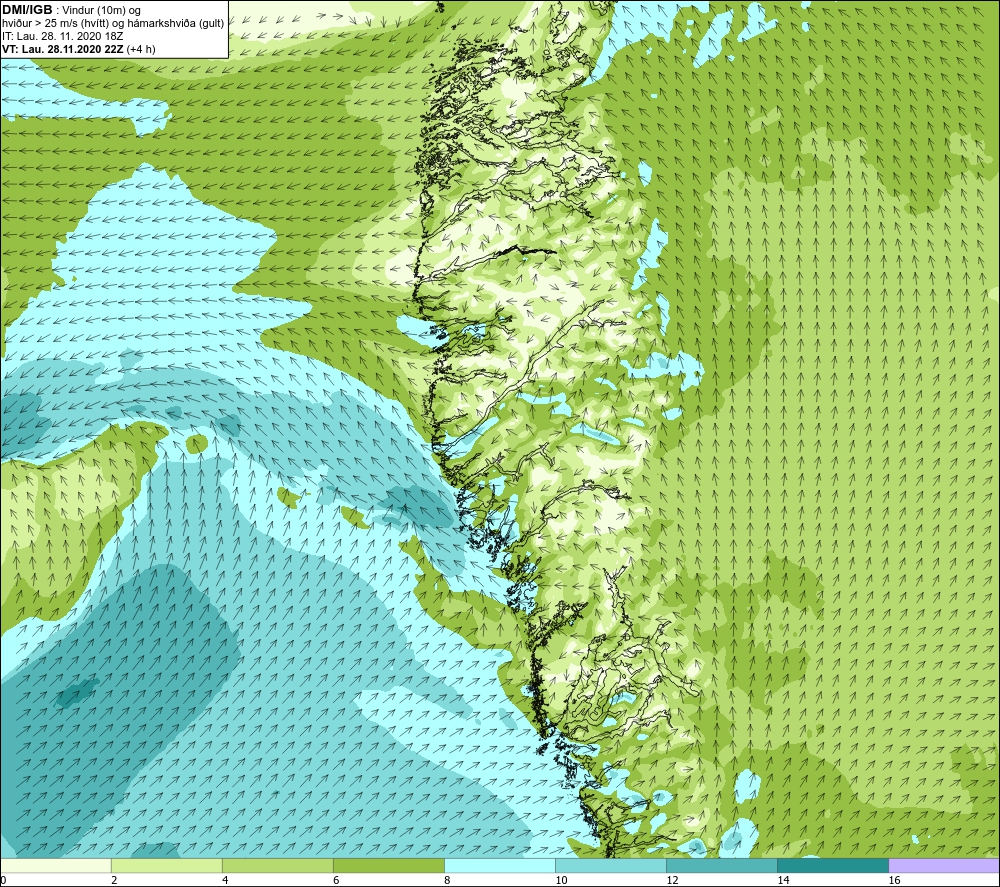Click the 'hviður > 25 m/s' legend line
The image size is (1000, 887).
pos(113,24)
